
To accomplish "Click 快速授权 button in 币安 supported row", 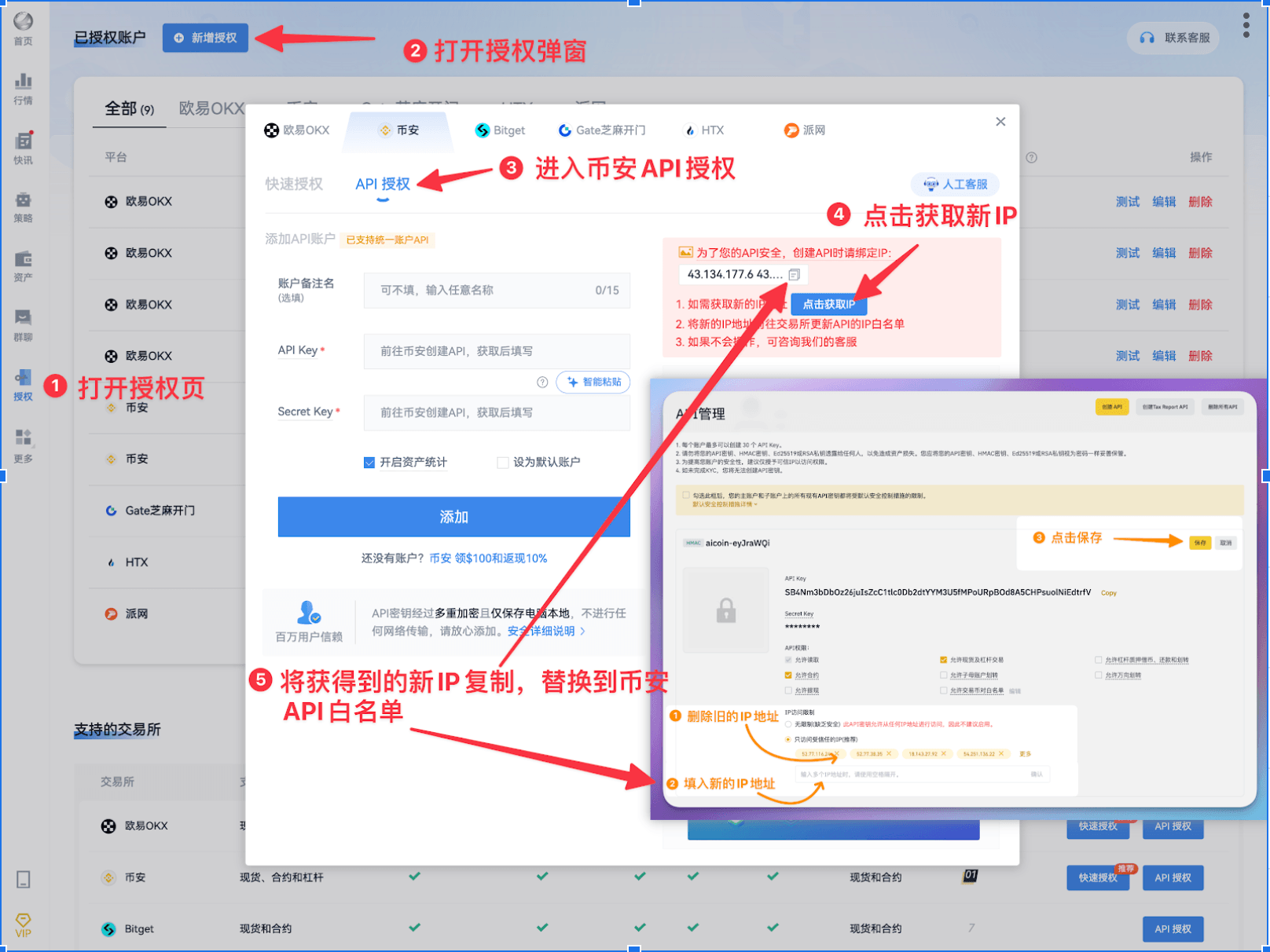I will click(x=1098, y=878).
